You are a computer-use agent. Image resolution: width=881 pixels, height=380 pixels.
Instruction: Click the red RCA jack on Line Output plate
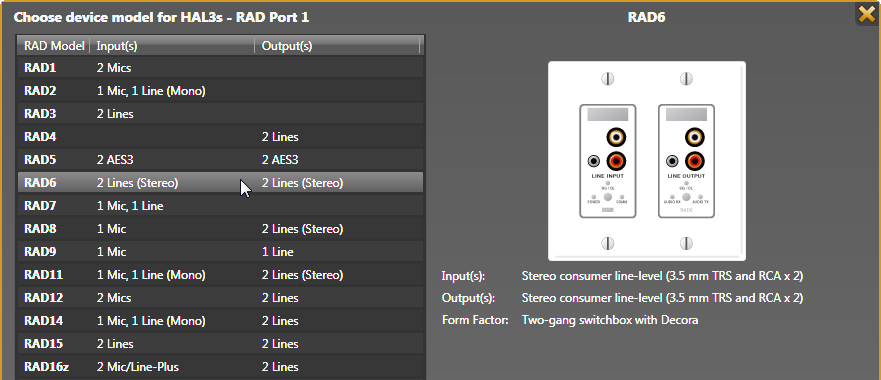[695, 162]
